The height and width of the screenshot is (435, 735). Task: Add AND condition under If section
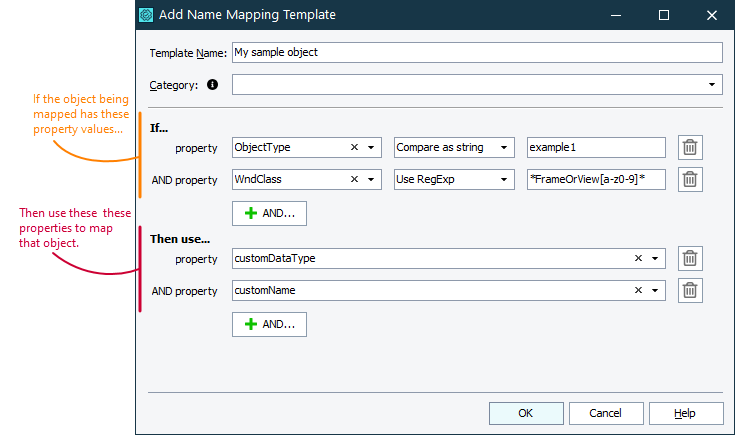pos(269,213)
